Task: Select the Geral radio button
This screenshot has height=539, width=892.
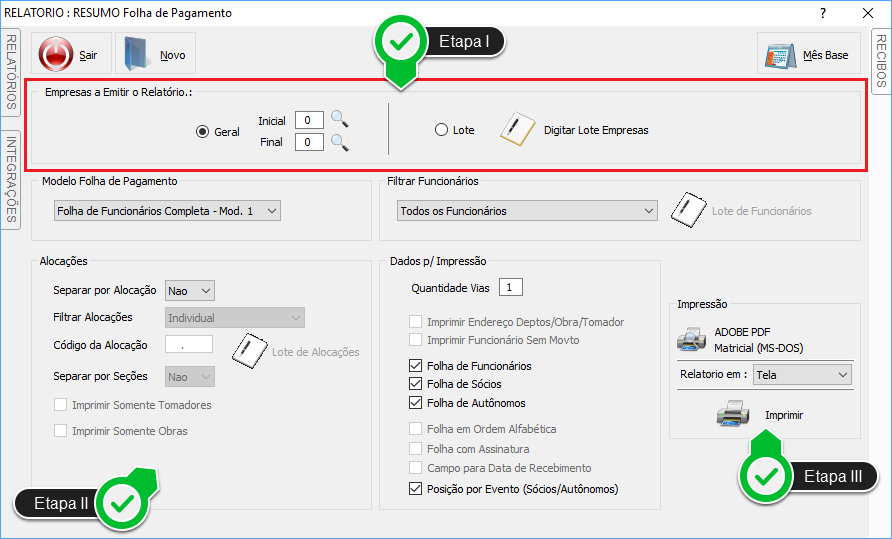Action: pyautogui.click(x=202, y=131)
